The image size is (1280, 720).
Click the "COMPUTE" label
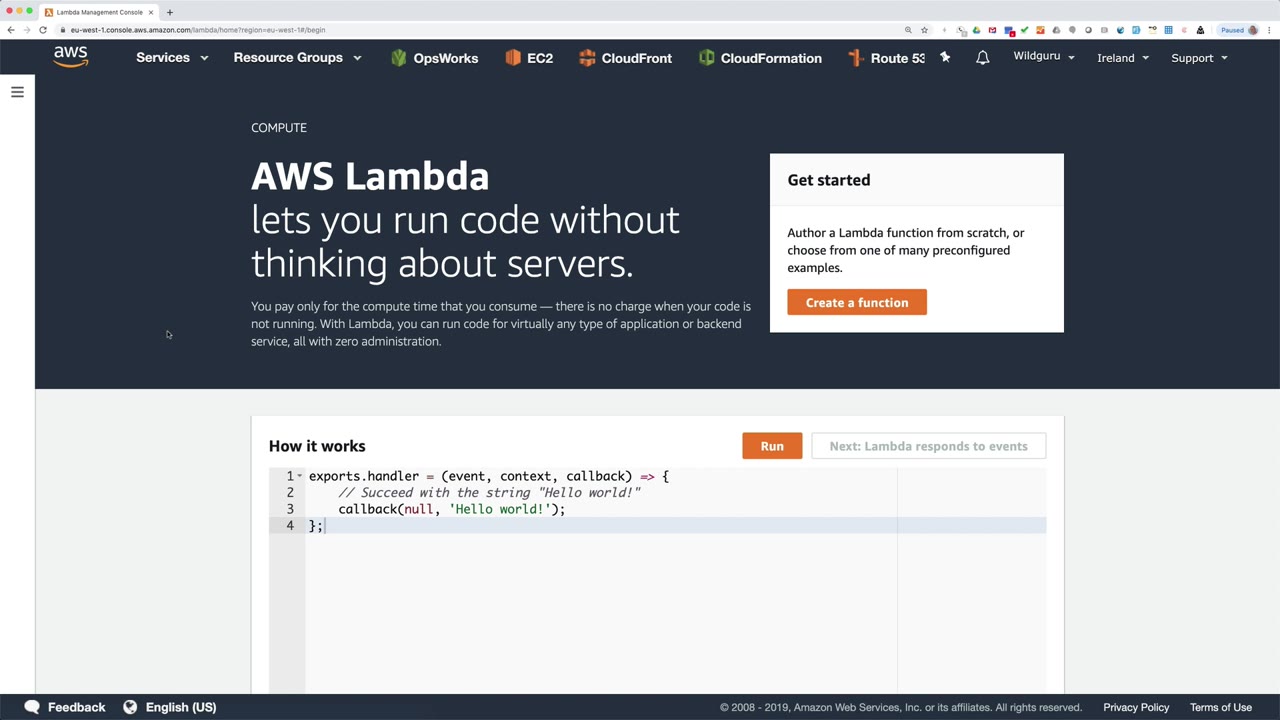(x=279, y=128)
